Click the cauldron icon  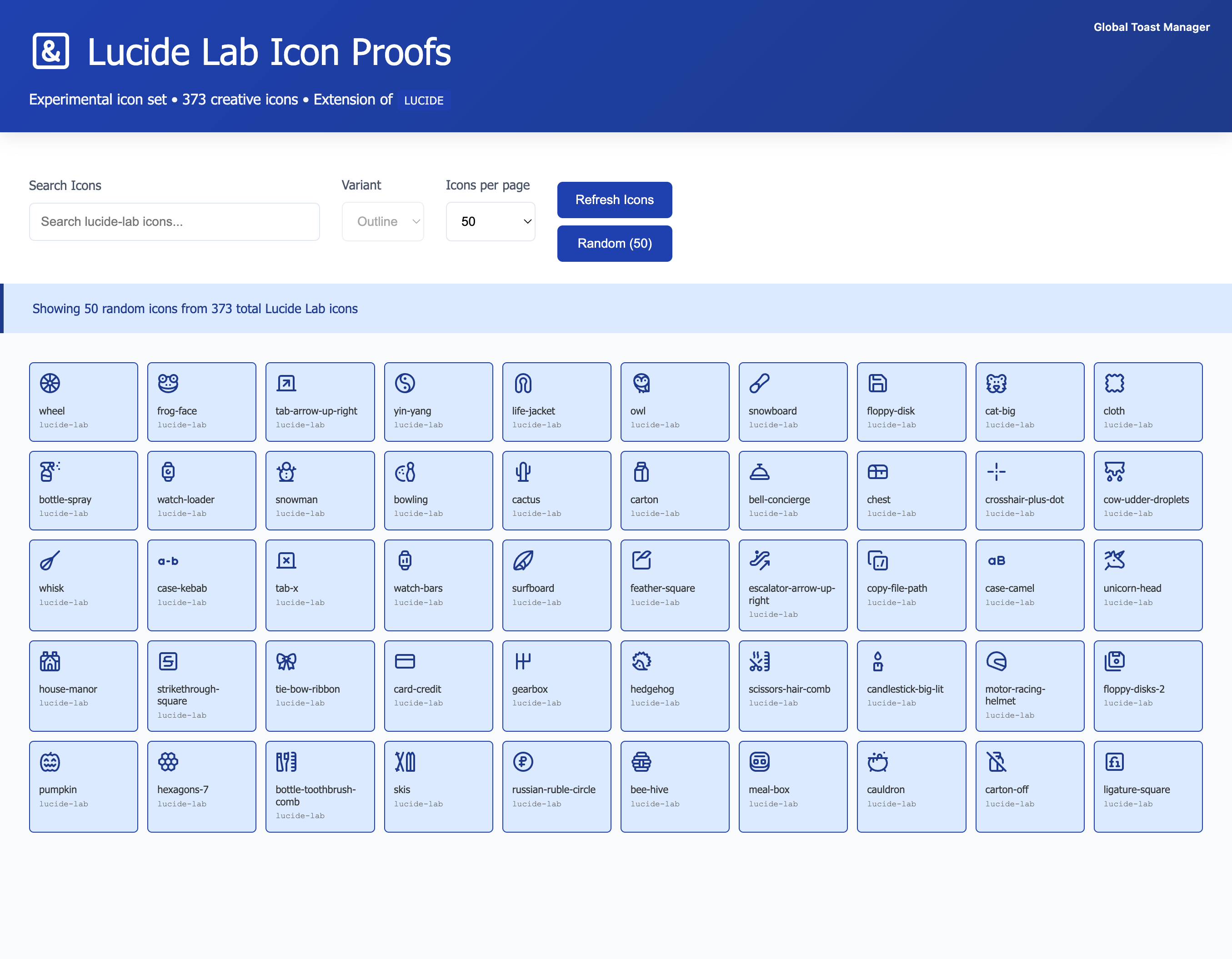[x=878, y=762]
